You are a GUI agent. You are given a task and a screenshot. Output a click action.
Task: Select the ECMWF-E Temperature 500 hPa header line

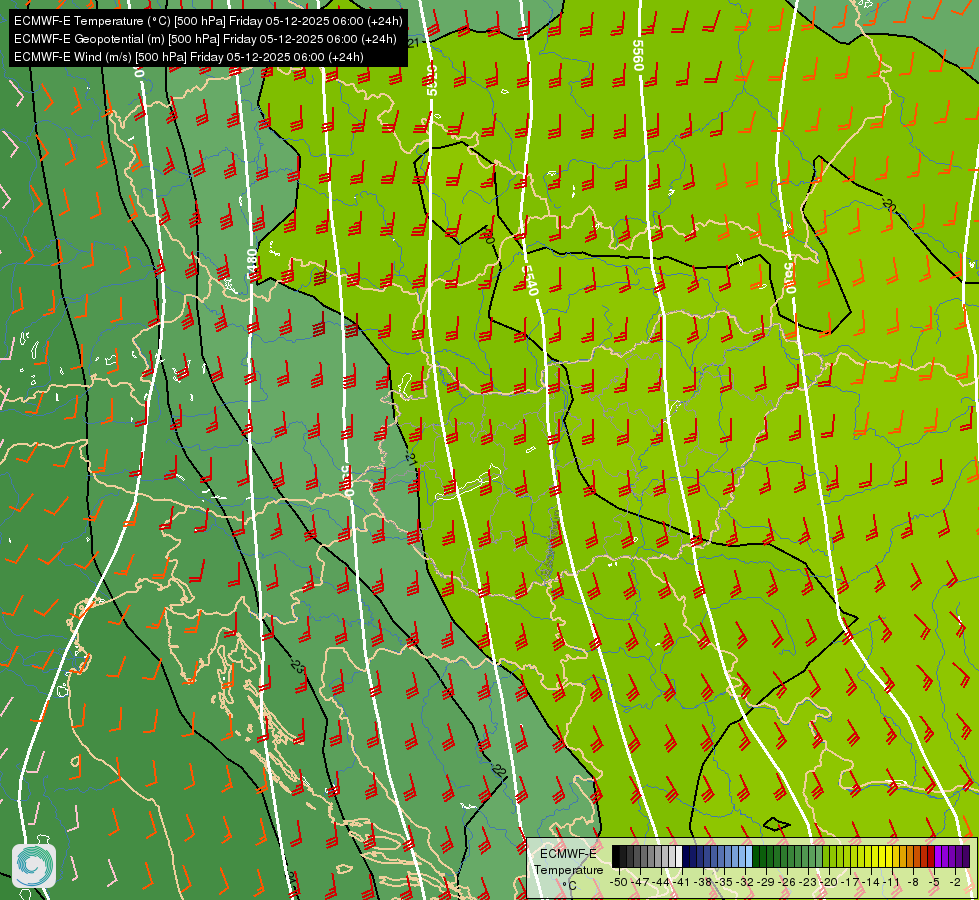point(208,21)
